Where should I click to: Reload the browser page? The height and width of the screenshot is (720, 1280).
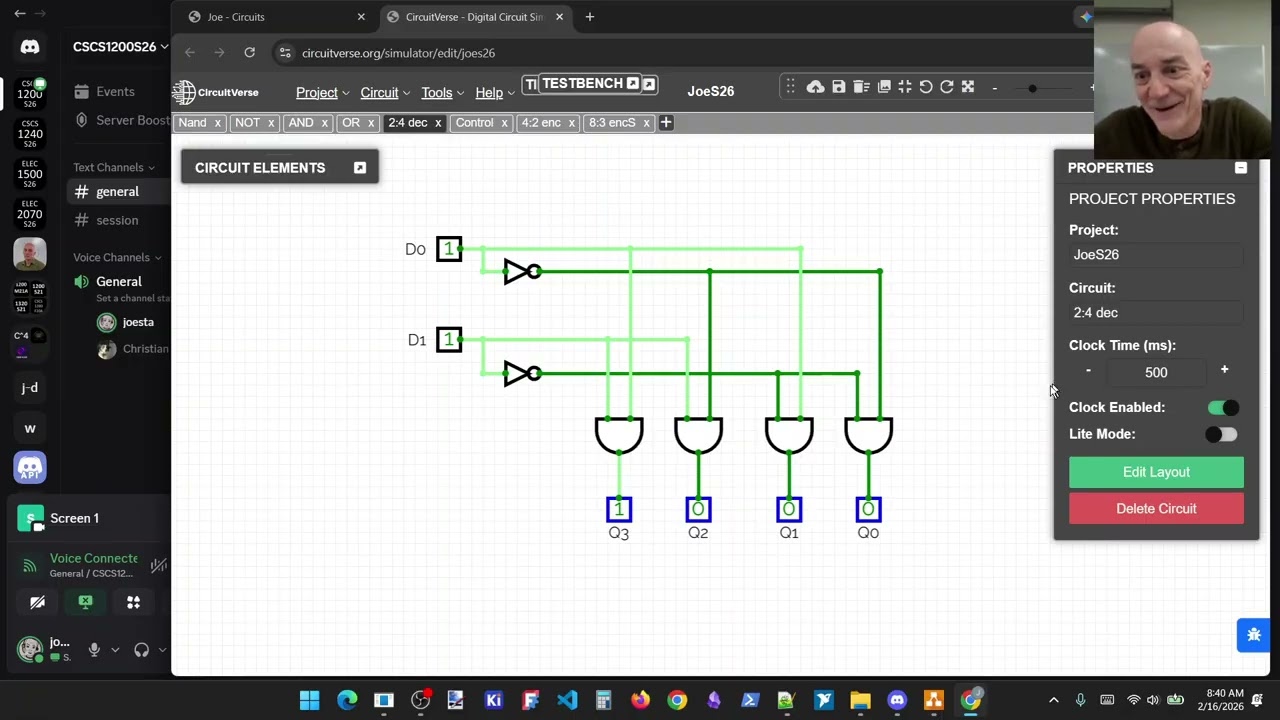tap(249, 53)
